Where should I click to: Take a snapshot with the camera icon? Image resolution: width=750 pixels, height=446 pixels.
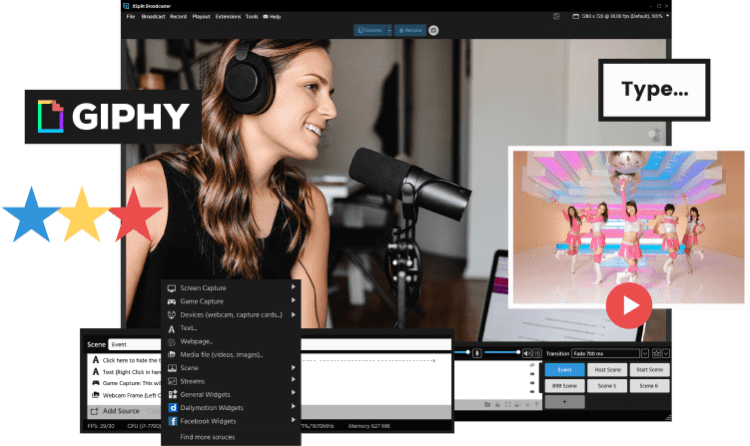(x=433, y=30)
